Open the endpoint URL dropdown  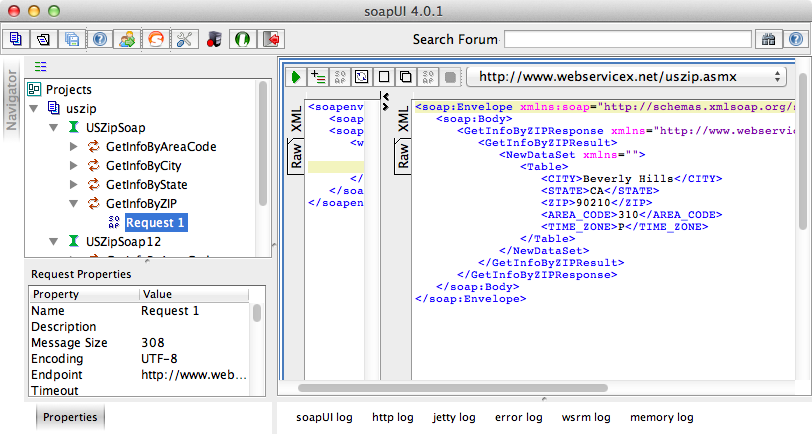[626, 77]
